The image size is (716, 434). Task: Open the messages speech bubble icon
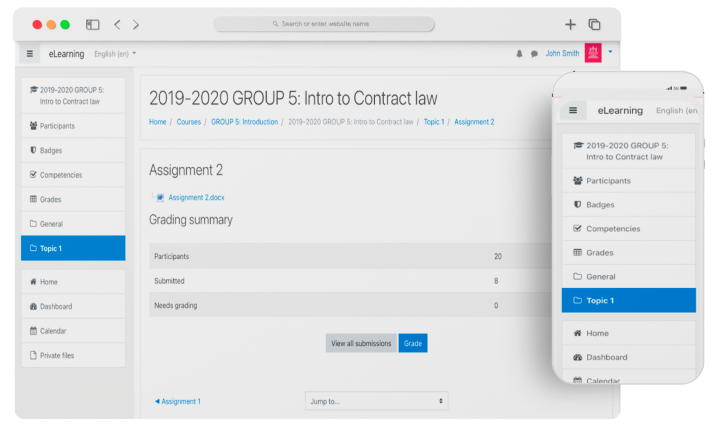click(534, 54)
